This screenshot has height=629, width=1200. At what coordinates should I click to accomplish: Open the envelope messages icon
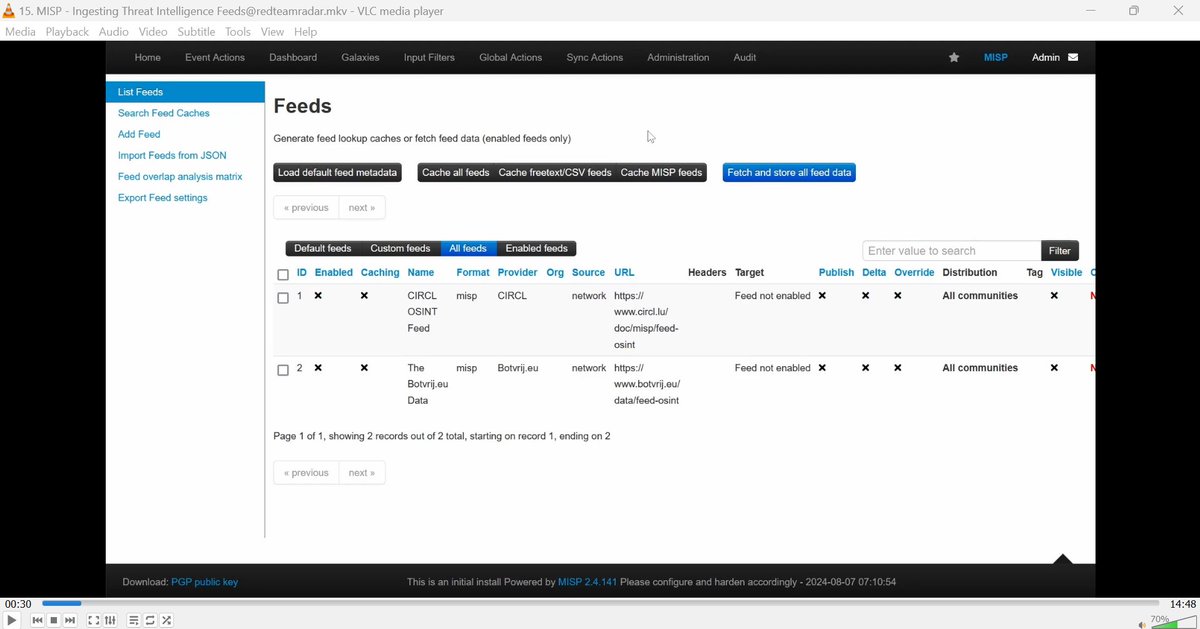[1073, 58]
